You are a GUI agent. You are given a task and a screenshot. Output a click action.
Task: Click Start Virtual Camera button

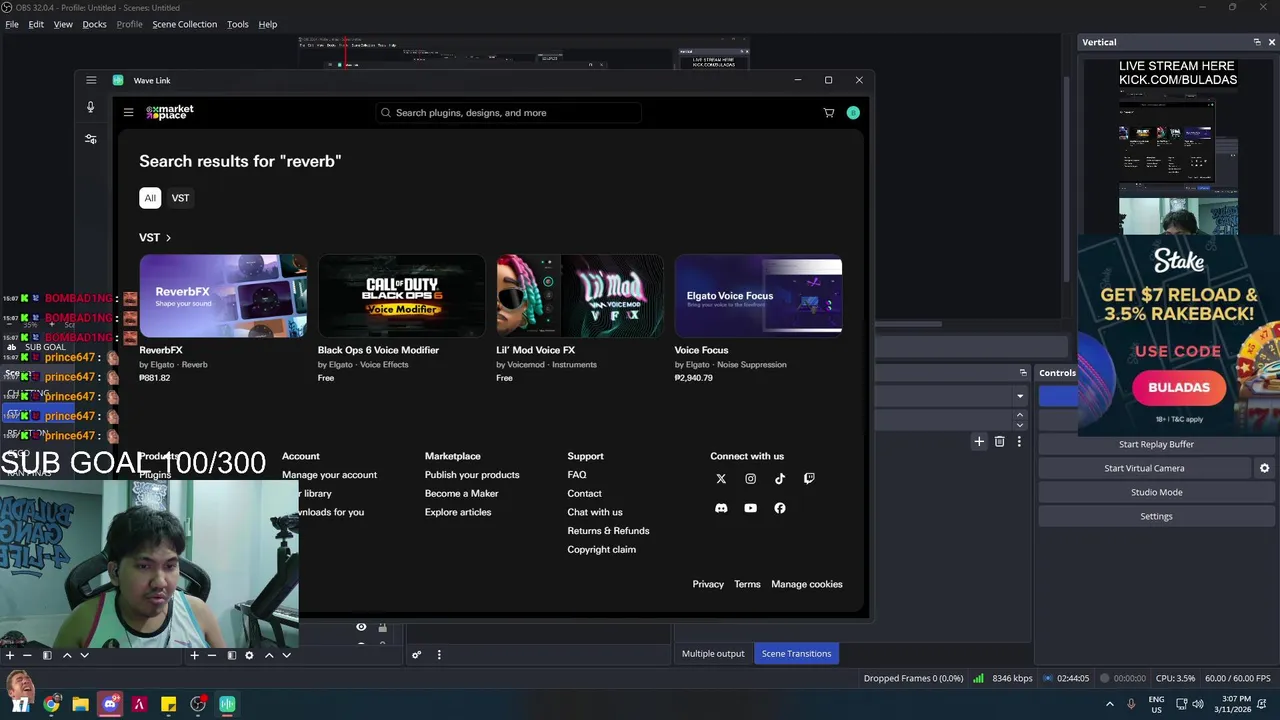(x=1144, y=468)
